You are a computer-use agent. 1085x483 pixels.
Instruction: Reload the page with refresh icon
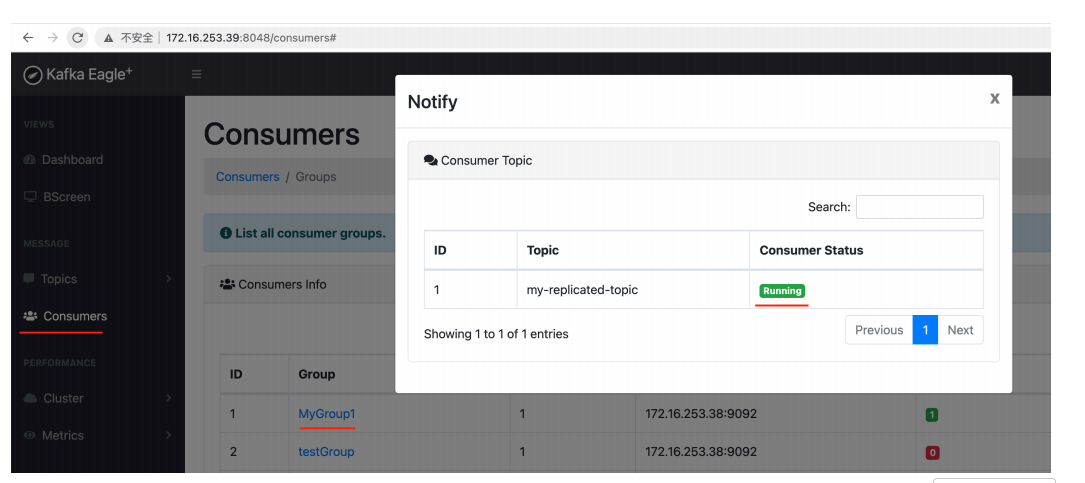pyautogui.click(x=78, y=37)
